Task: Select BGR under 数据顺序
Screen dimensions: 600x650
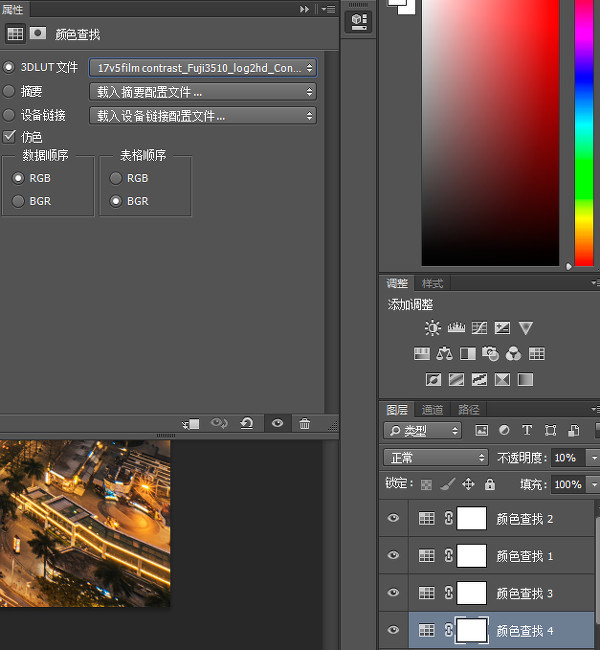Action: 18,201
